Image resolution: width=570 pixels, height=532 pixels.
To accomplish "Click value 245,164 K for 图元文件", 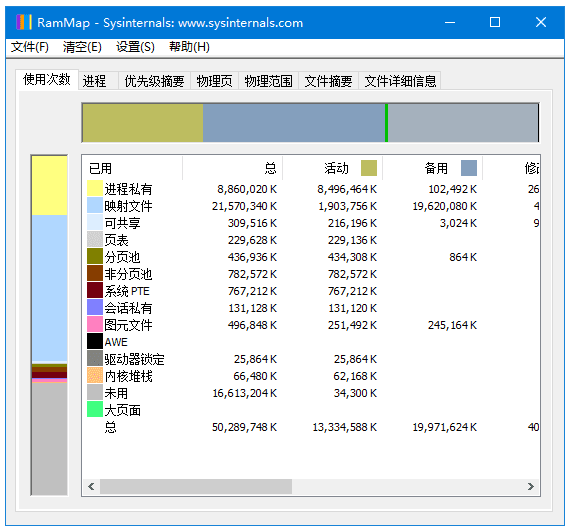I will [453, 325].
